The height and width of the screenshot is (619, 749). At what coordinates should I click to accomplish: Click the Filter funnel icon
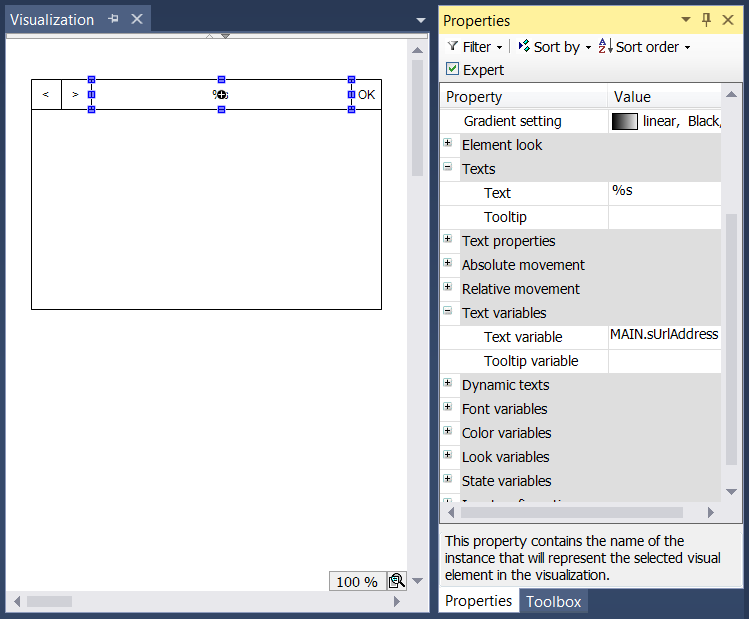(452, 46)
